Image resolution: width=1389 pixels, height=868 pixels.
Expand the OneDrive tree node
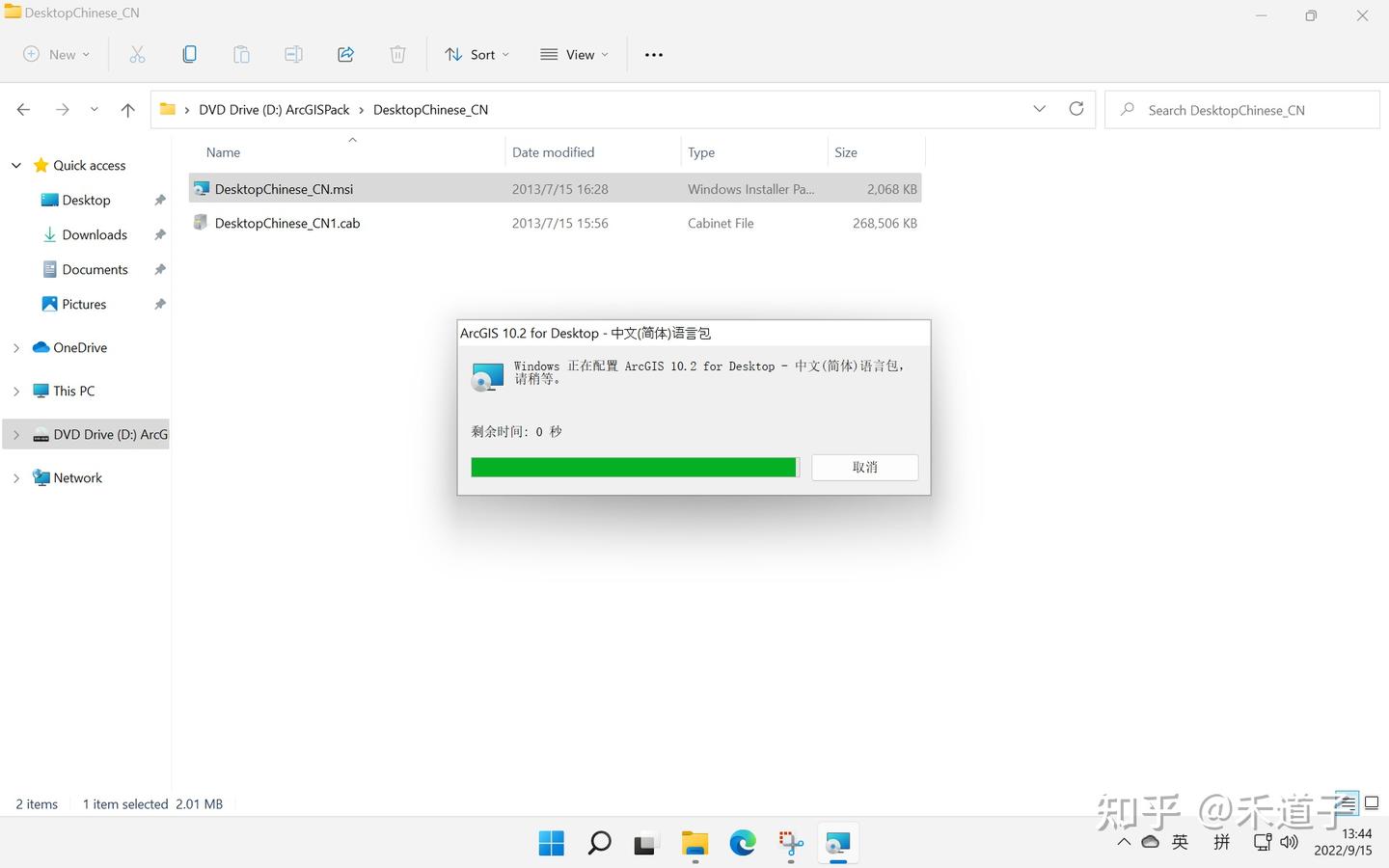coord(16,348)
